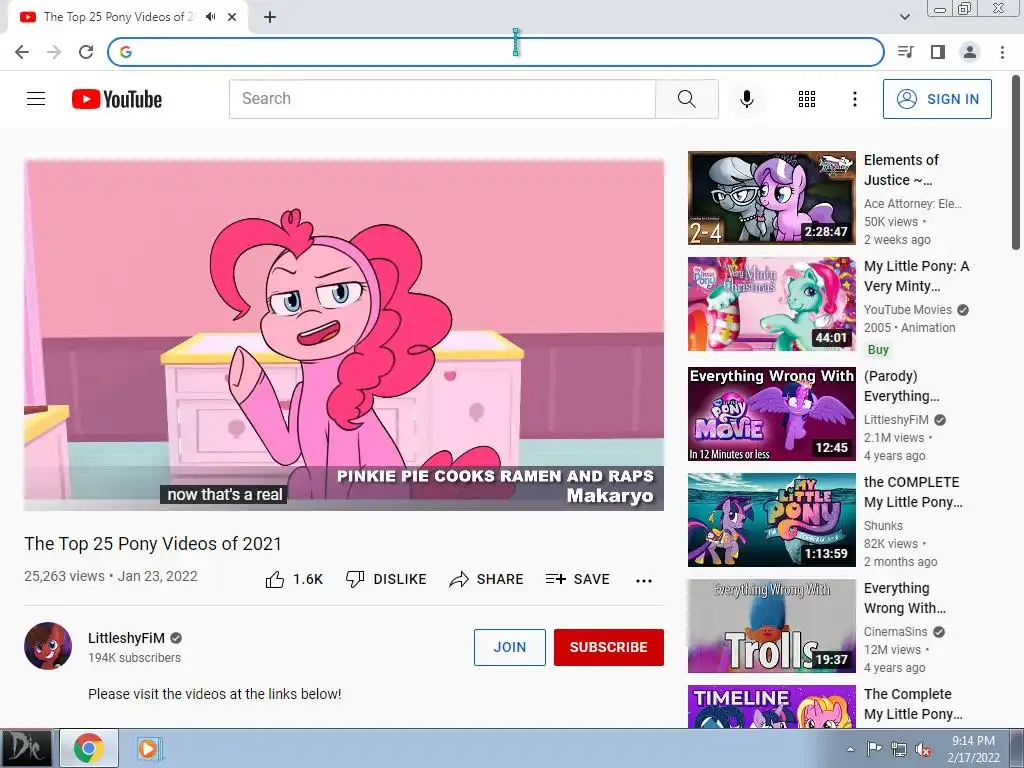Go back with browser back arrow

(x=22, y=52)
